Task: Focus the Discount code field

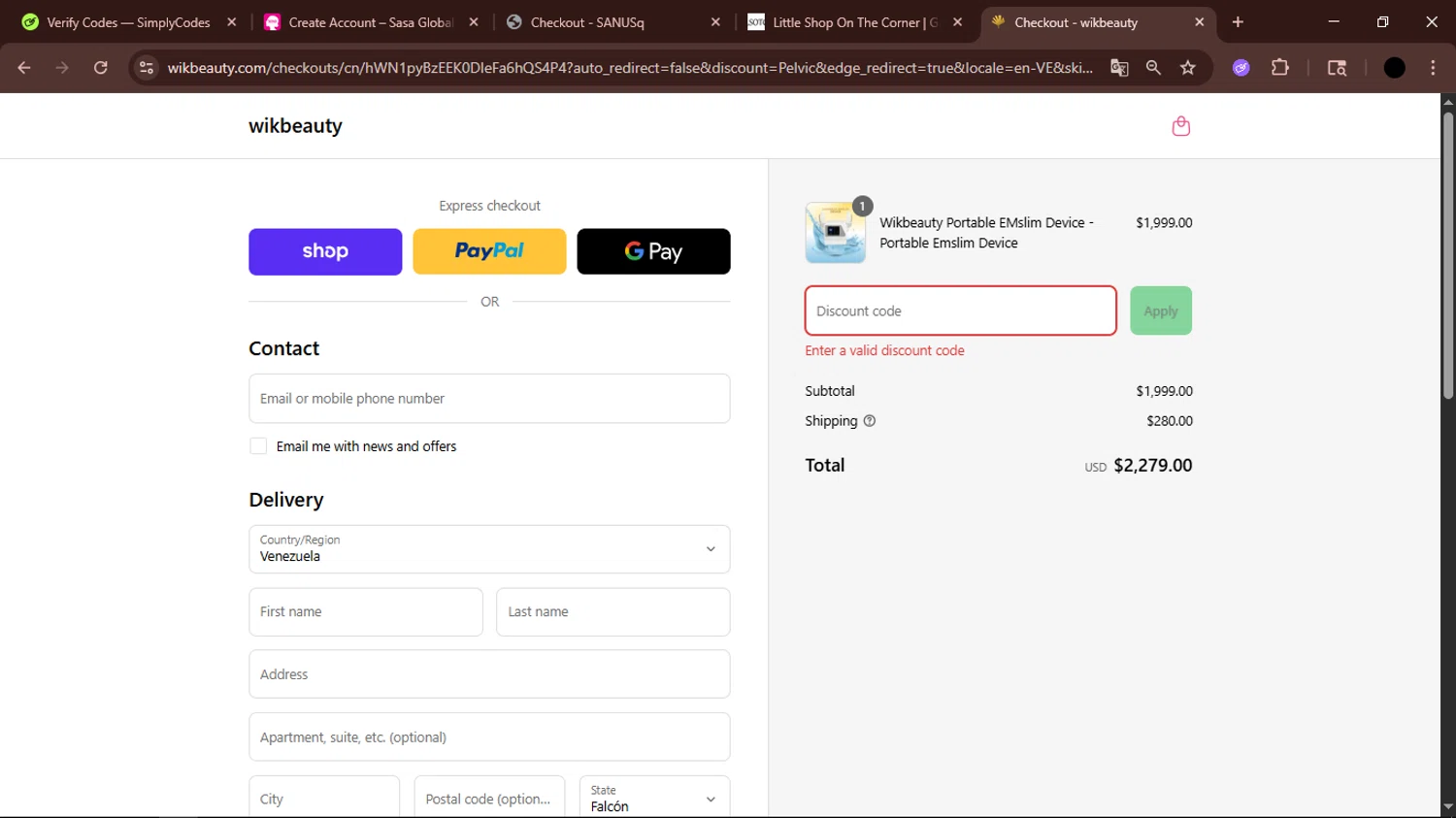Action: click(x=960, y=311)
